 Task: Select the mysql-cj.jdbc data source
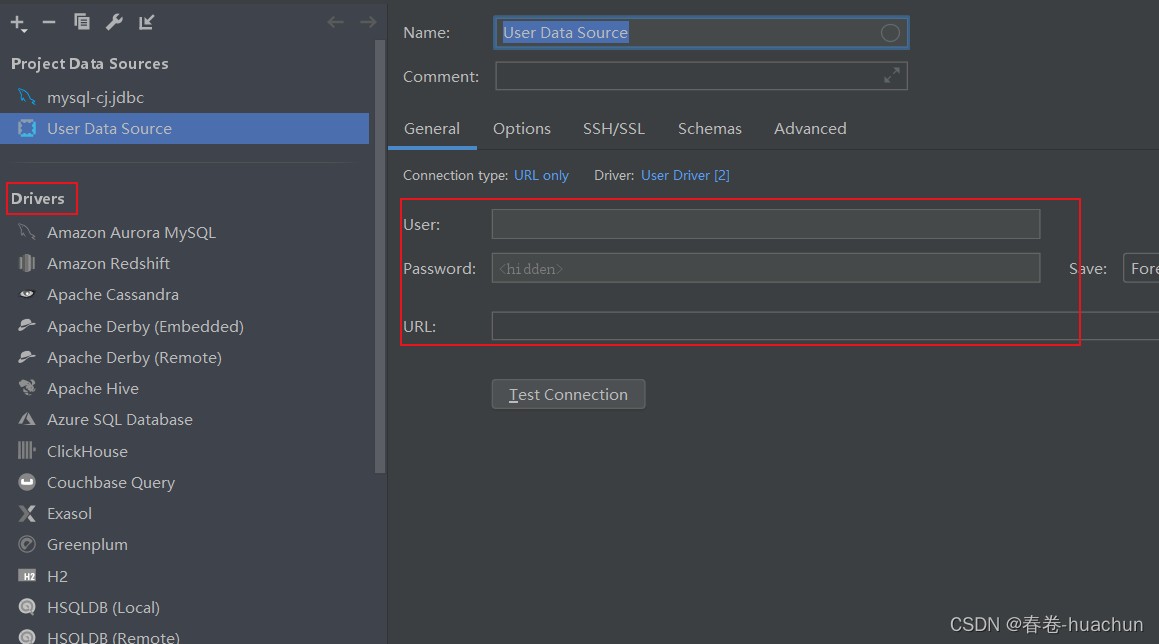click(x=95, y=97)
